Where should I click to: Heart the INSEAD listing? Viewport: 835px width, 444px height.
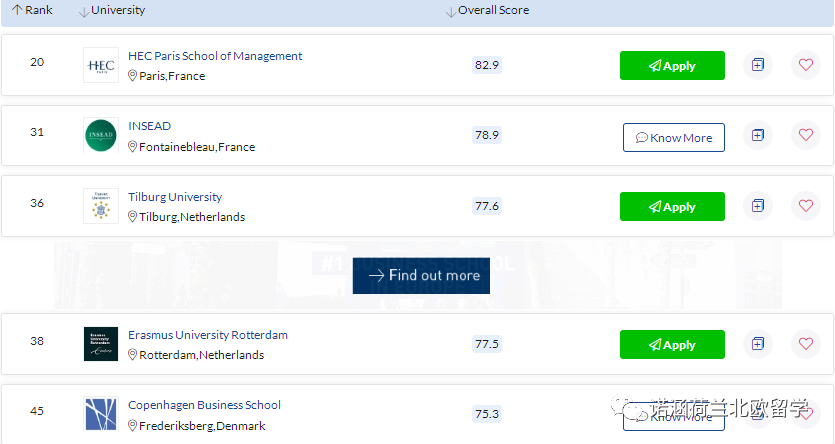[805, 136]
